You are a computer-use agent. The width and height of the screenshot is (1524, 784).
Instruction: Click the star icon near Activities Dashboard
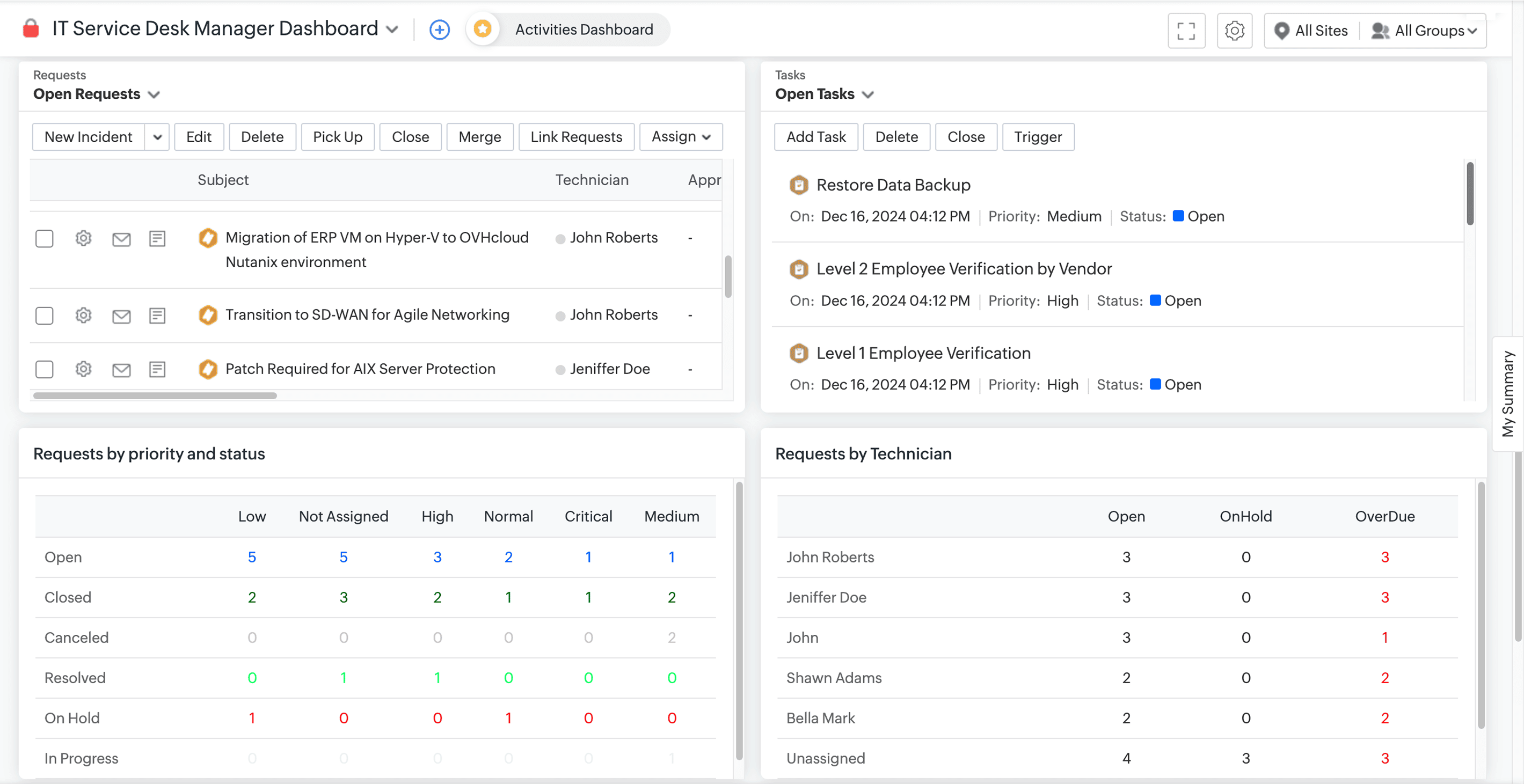pos(483,28)
